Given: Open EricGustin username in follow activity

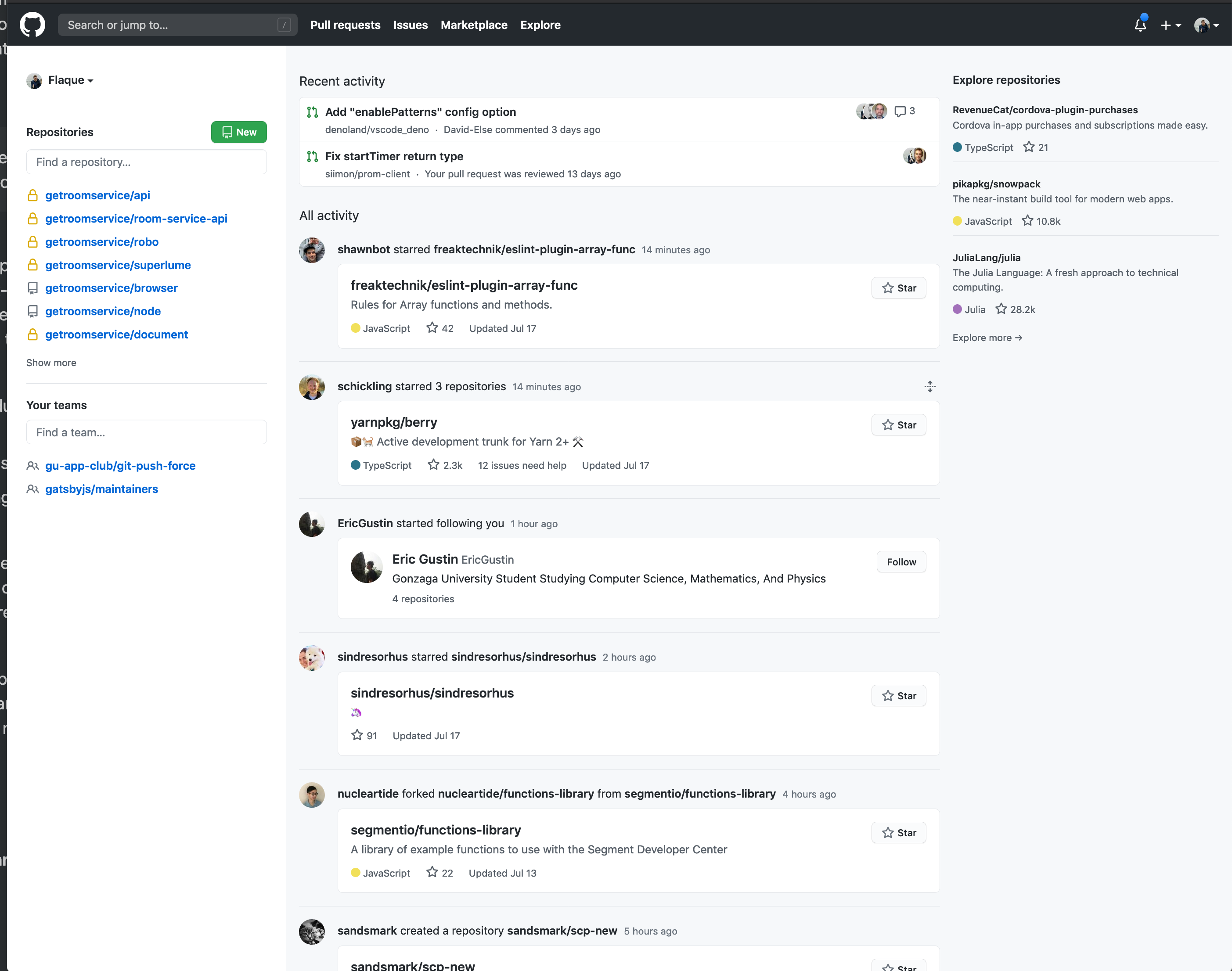Looking at the screenshot, I should click(x=365, y=523).
